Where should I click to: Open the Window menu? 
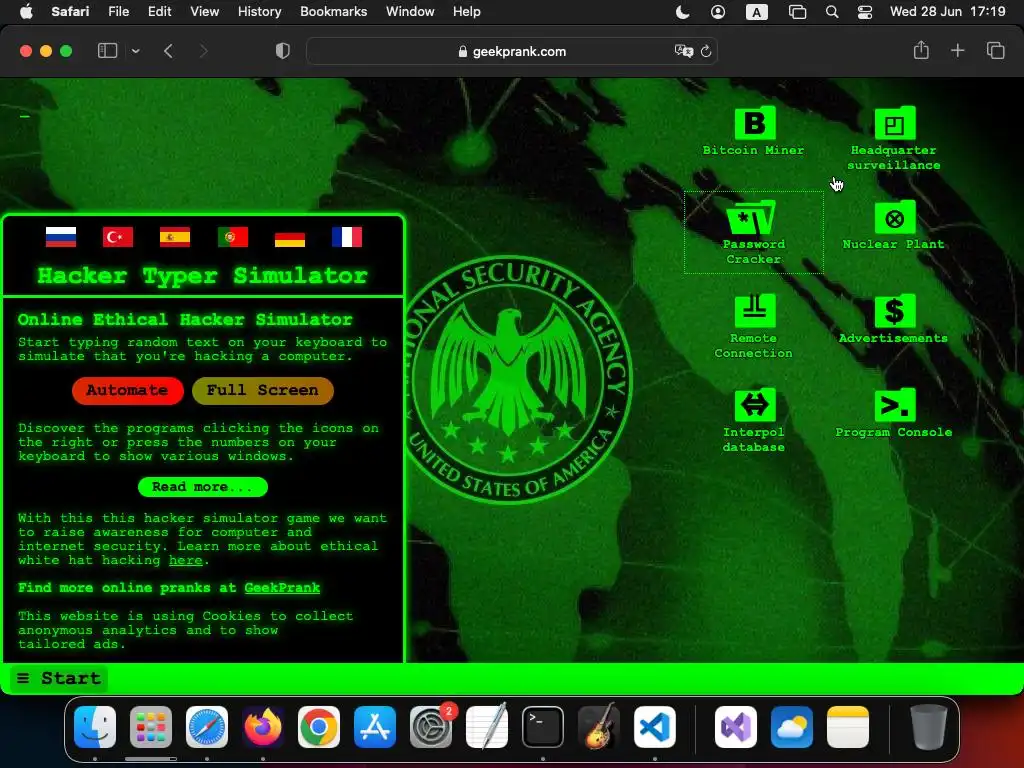point(410,11)
